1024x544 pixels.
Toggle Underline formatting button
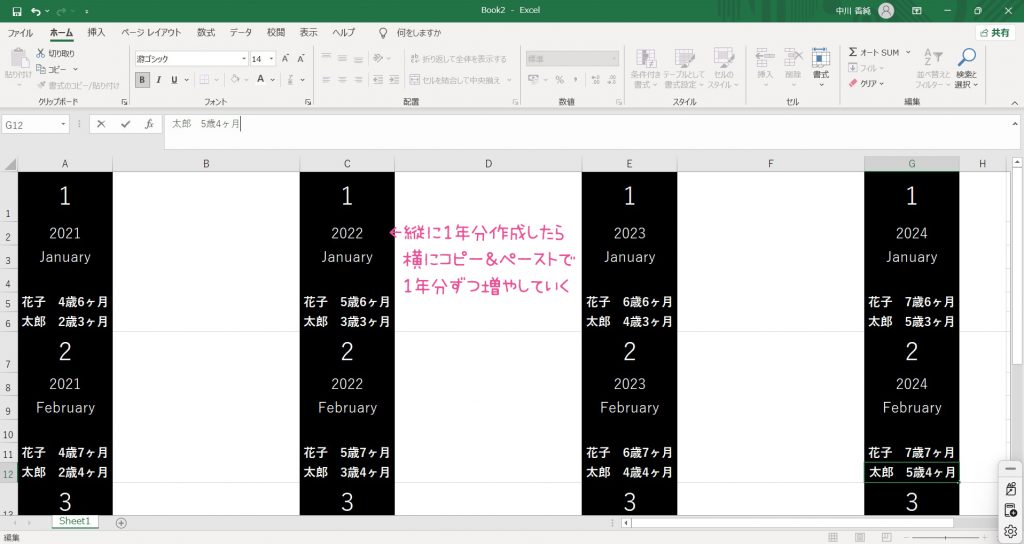point(173,79)
